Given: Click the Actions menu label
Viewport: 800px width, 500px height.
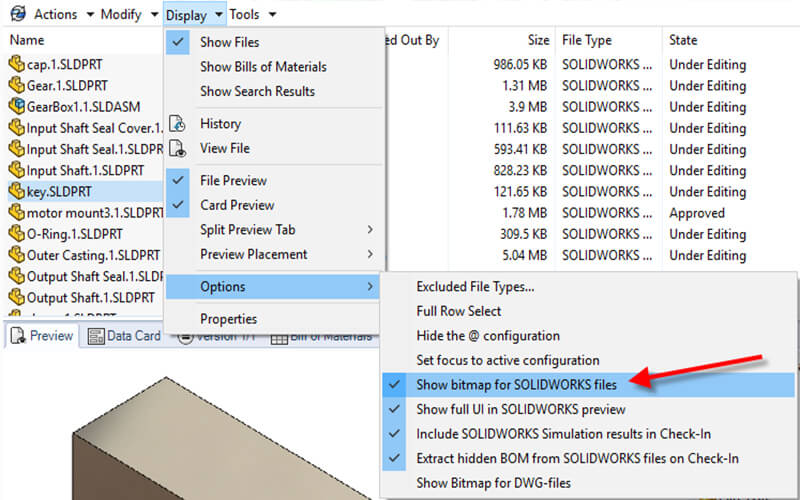Looking at the screenshot, I should (x=56, y=14).
